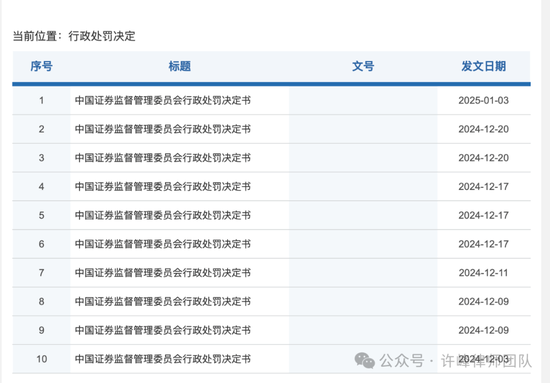The image size is (550, 383).
Task: Click serial number 5 cell
Action: click(x=41, y=215)
